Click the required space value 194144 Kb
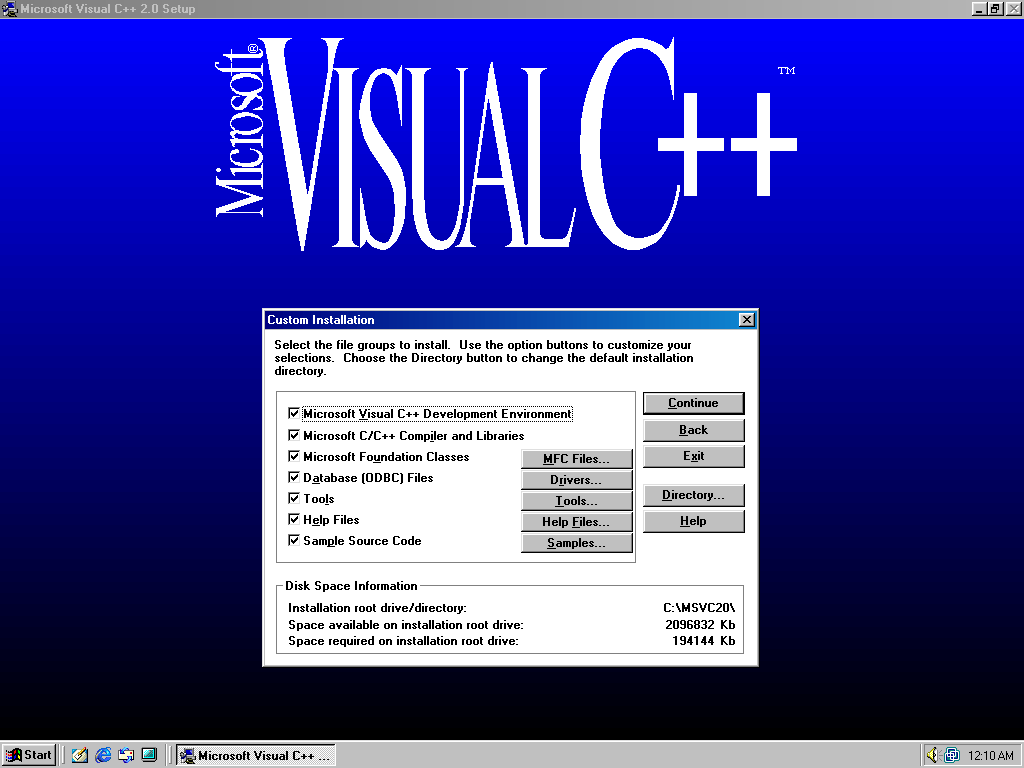 [x=704, y=641]
